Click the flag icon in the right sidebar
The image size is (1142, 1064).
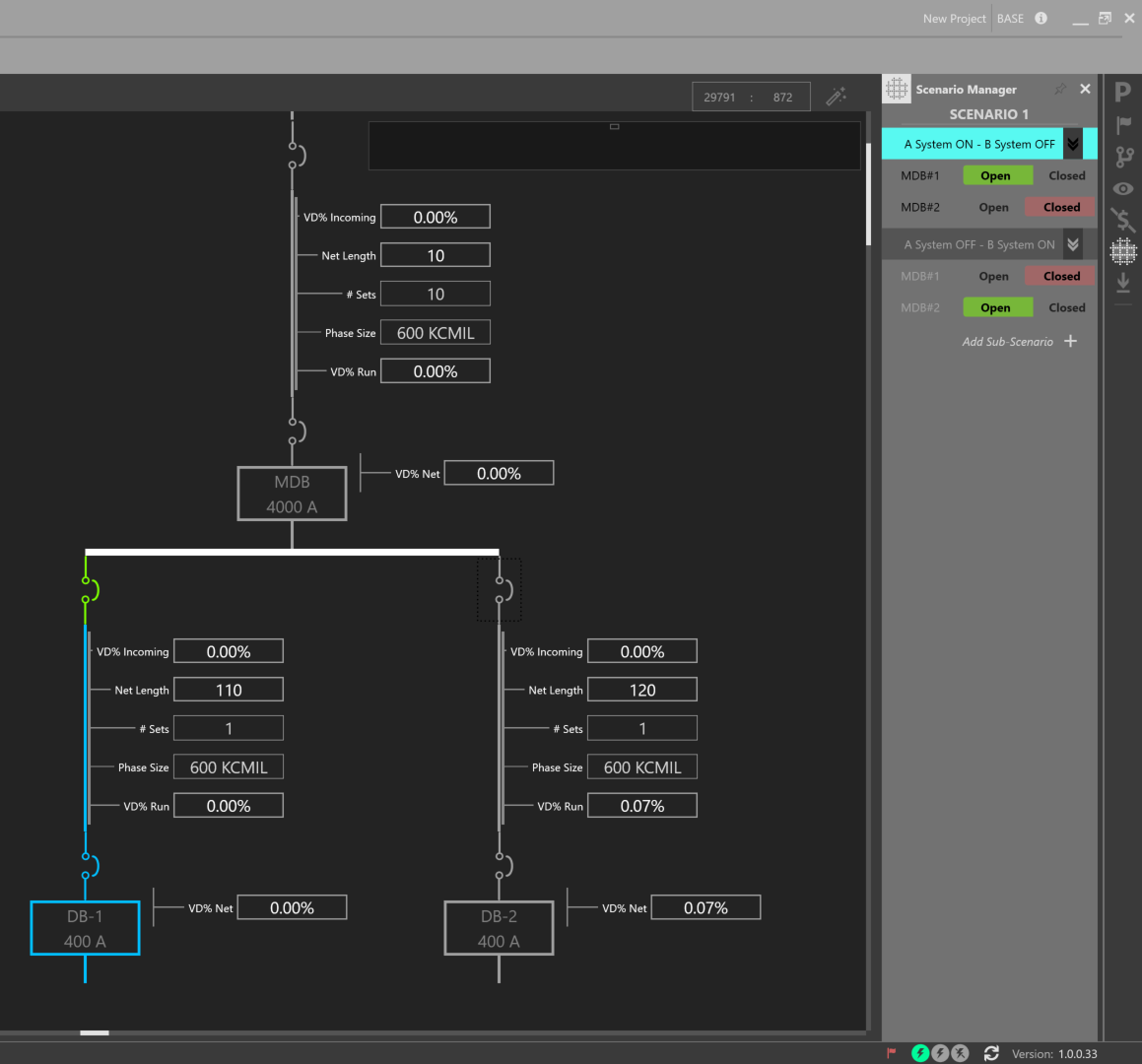coord(1122,123)
